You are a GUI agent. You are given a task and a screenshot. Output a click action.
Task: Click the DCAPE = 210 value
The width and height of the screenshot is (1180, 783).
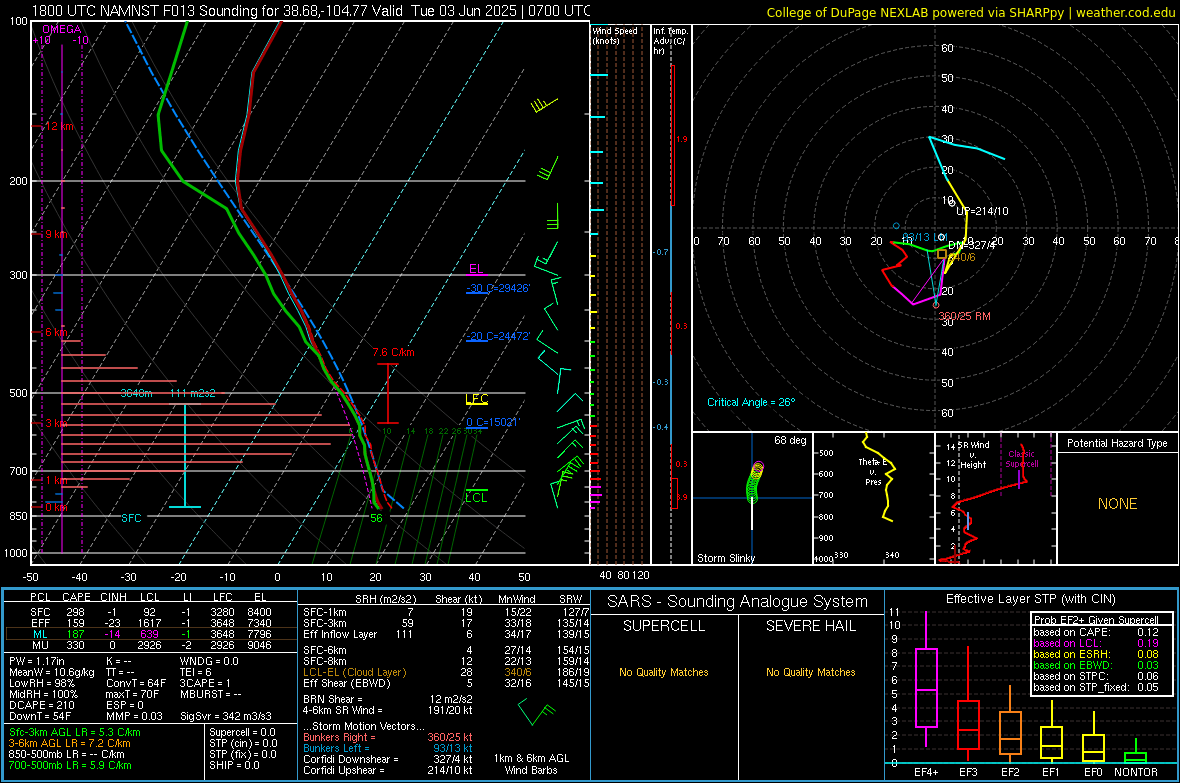click(41, 705)
